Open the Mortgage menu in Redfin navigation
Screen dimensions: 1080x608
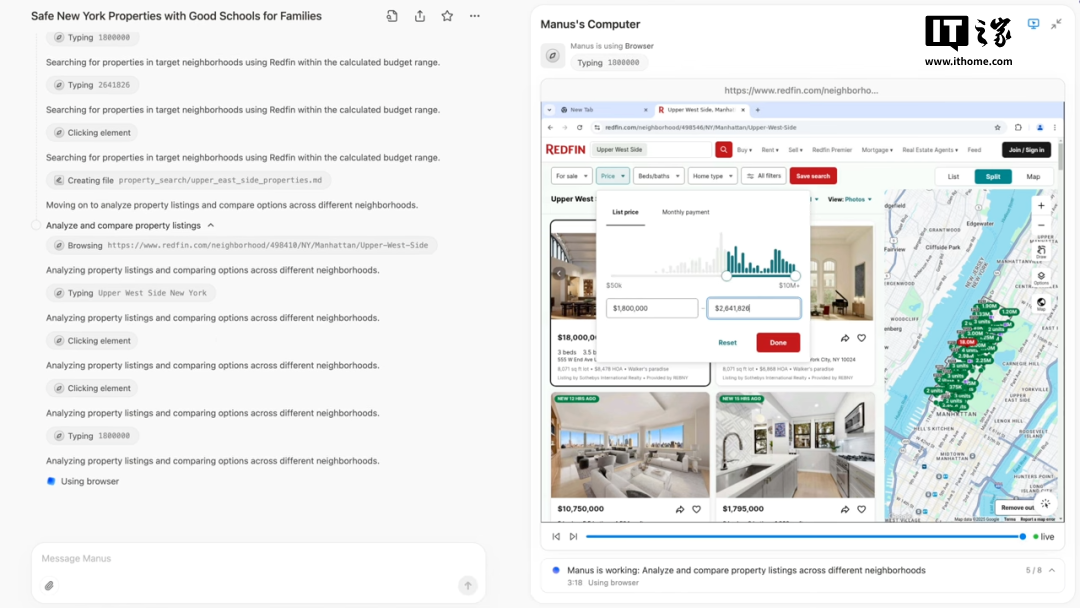point(877,150)
